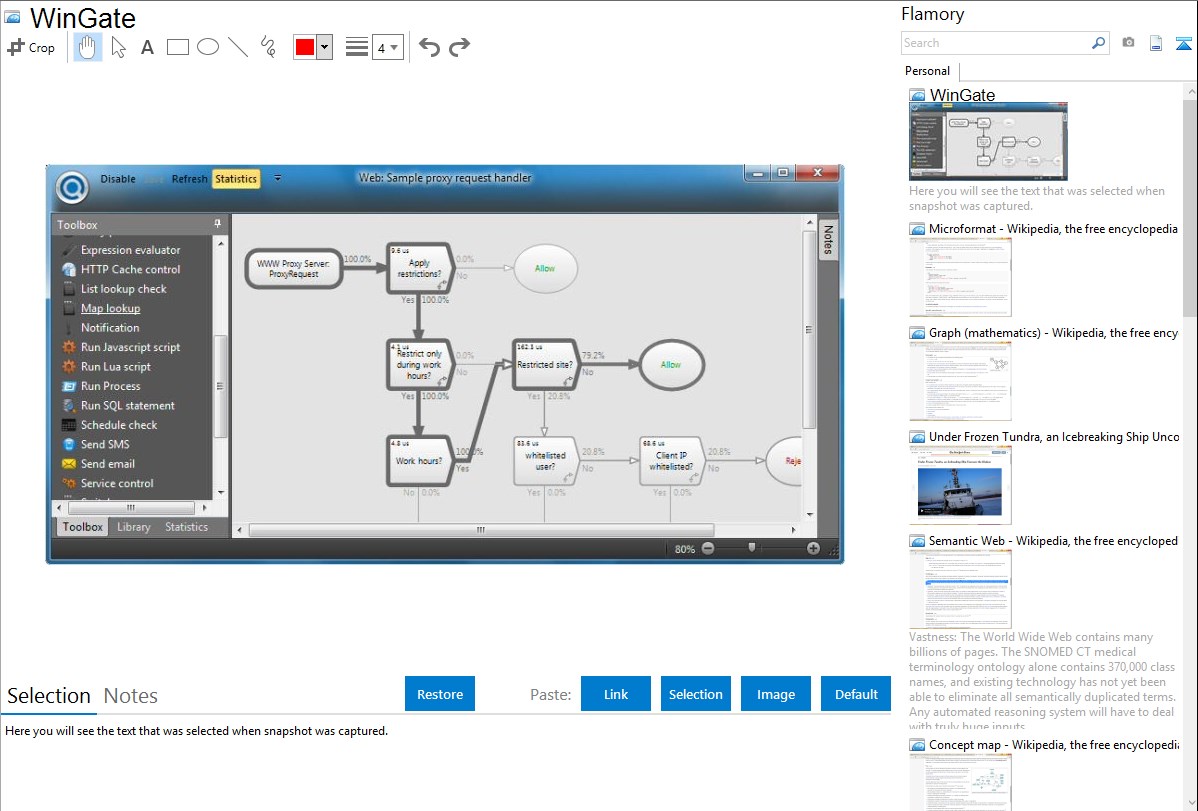Image resolution: width=1198 pixels, height=811 pixels.
Task: Click the line thickness icon
Action: click(356, 47)
